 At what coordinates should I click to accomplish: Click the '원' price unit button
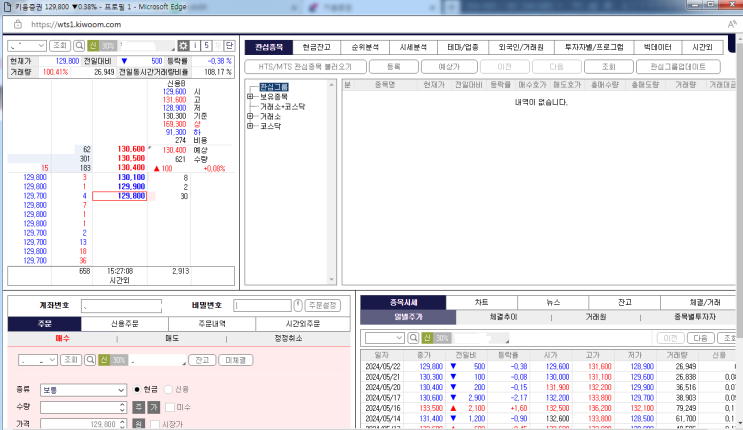pyautogui.click(x=138, y=424)
